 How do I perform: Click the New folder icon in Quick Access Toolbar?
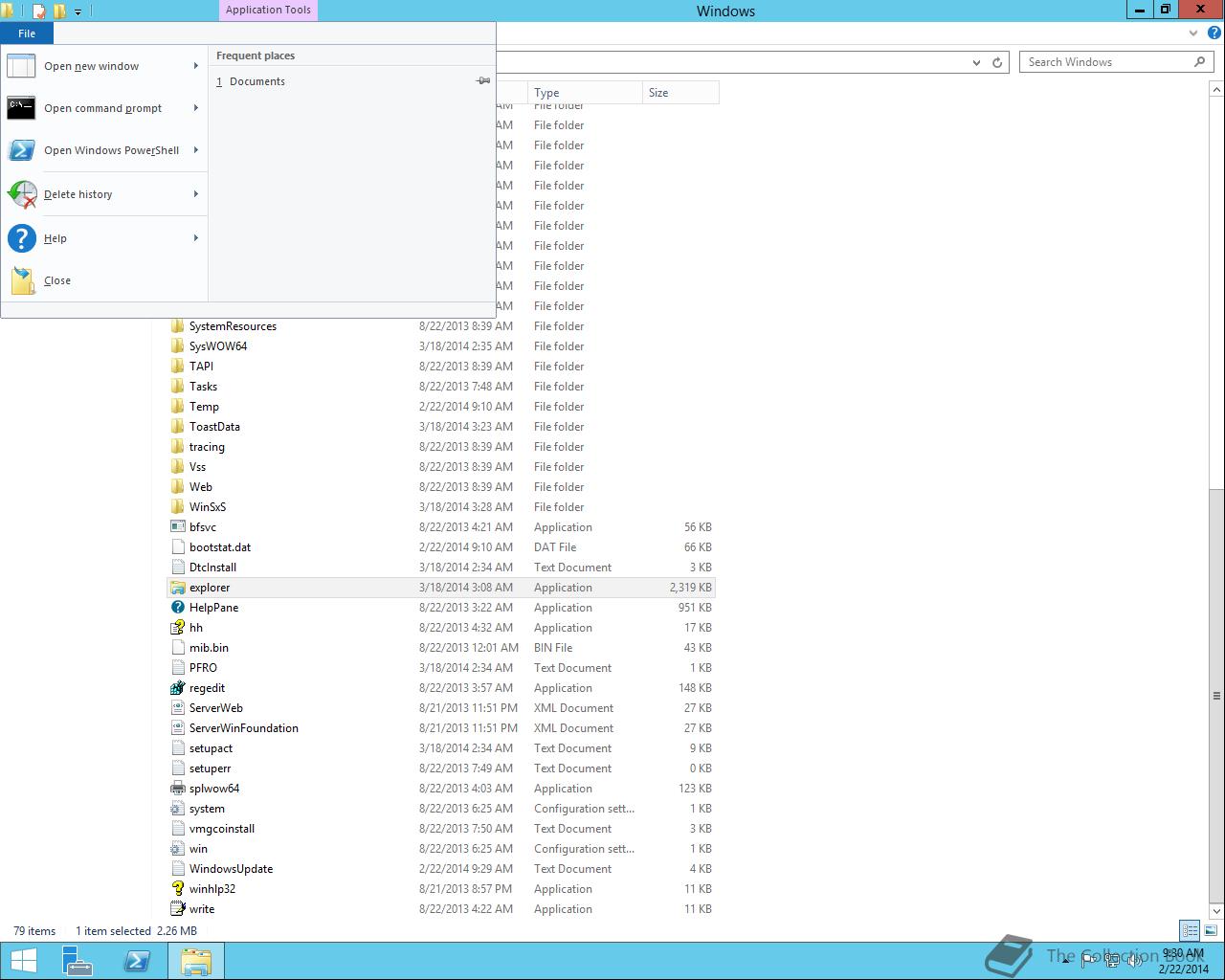(x=59, y=11)
